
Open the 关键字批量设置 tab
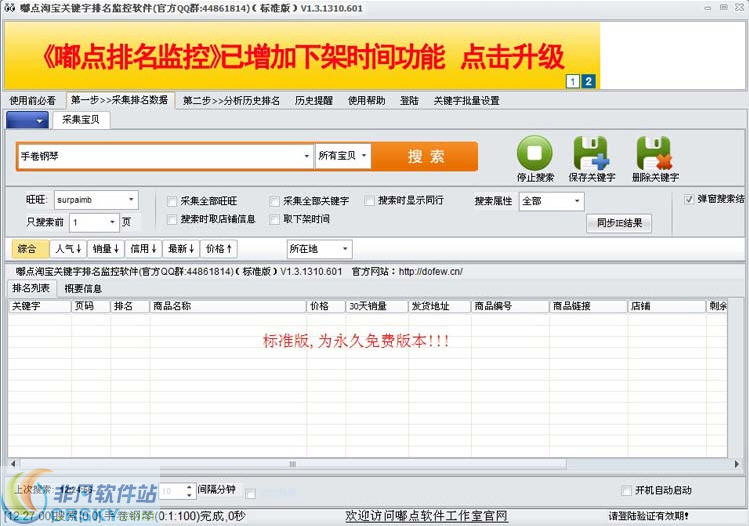[466, 101]
